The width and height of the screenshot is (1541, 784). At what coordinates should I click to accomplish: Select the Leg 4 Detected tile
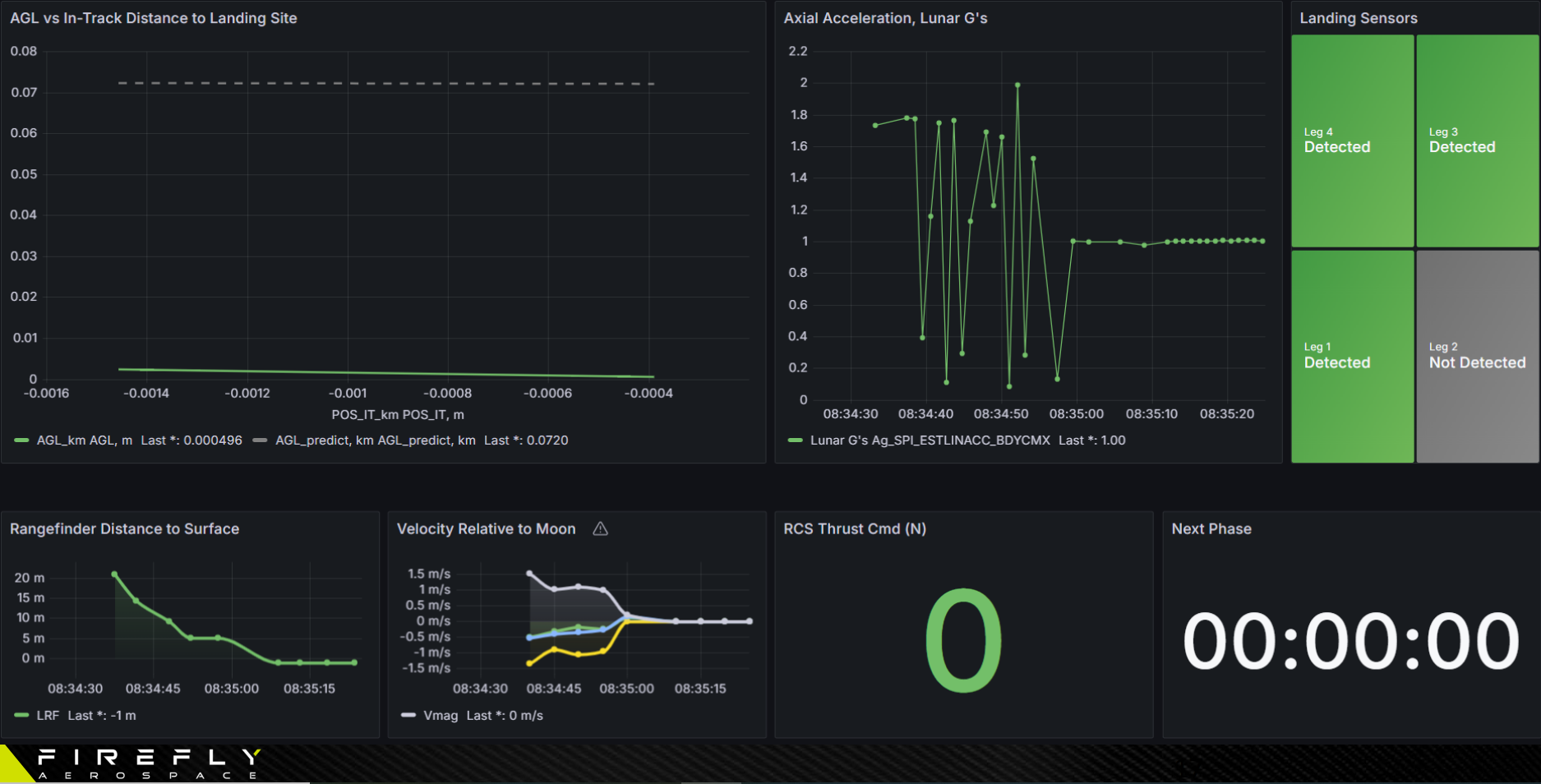[1352, 140]
